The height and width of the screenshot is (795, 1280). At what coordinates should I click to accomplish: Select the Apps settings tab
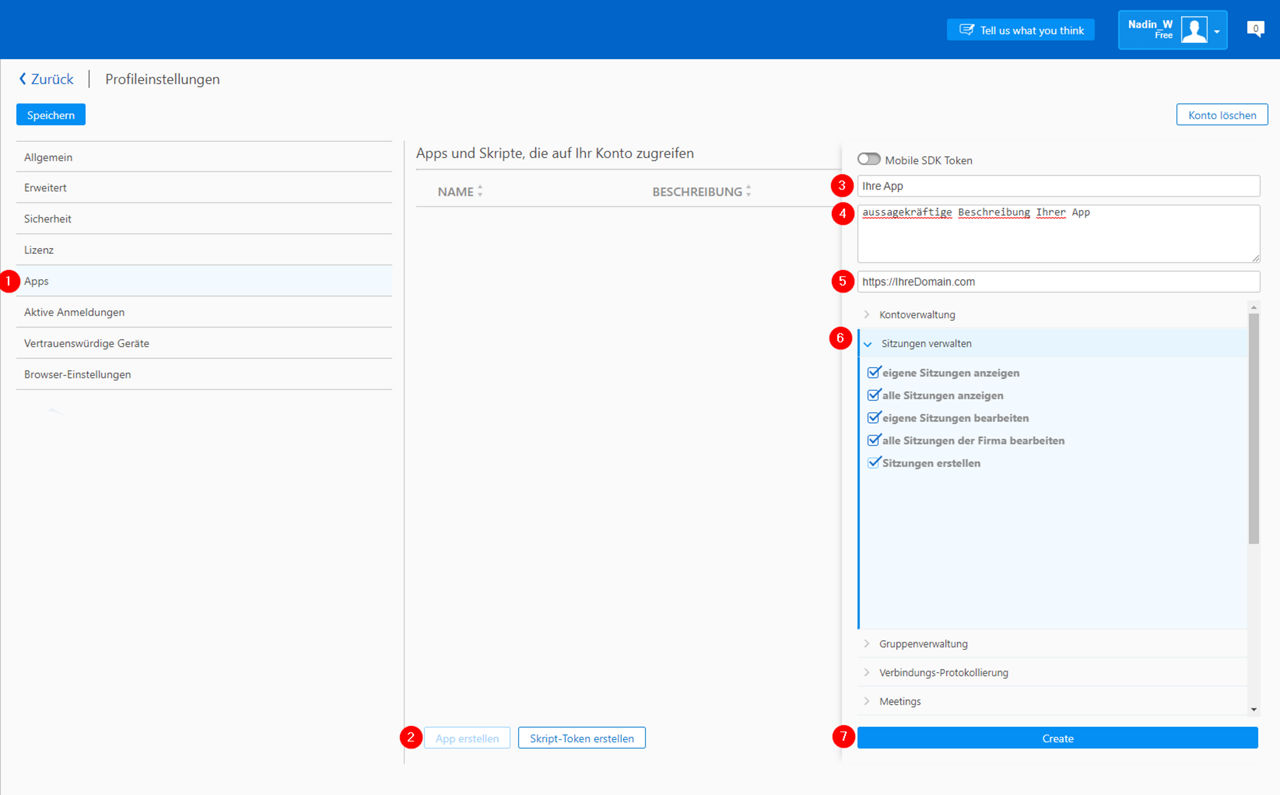(204, 281)
